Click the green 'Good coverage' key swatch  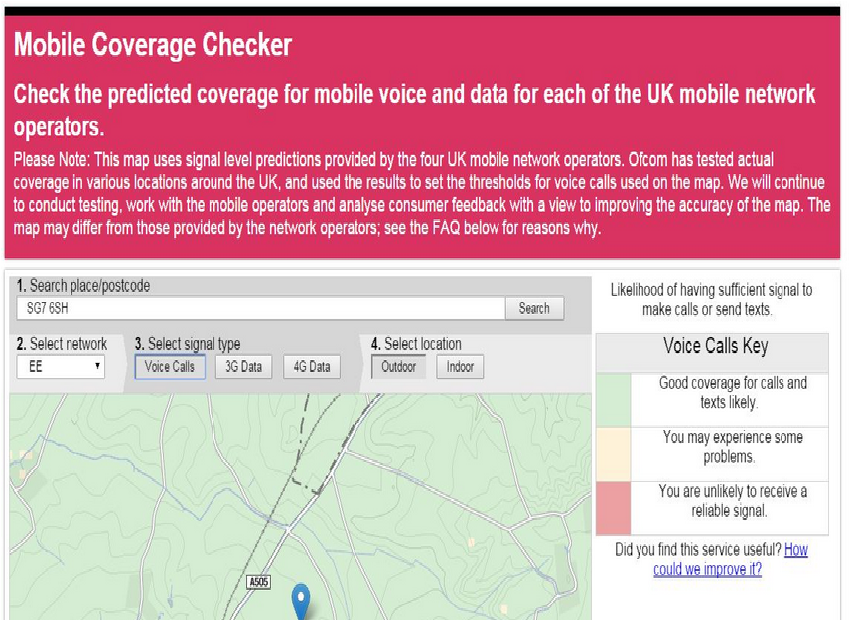click(611, 399)
